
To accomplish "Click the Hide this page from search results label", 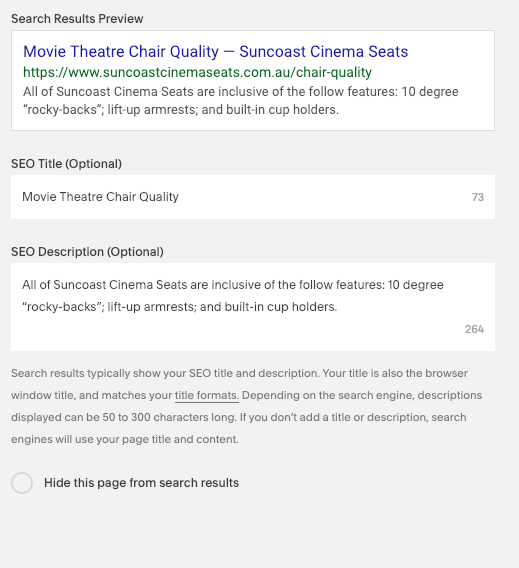I will tap(142, 483).
